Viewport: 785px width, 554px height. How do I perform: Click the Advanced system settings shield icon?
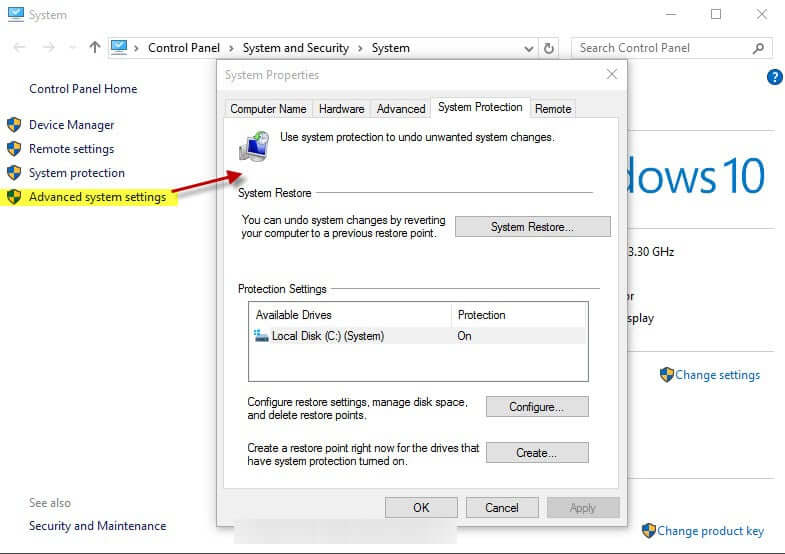[x=14, y=197]
